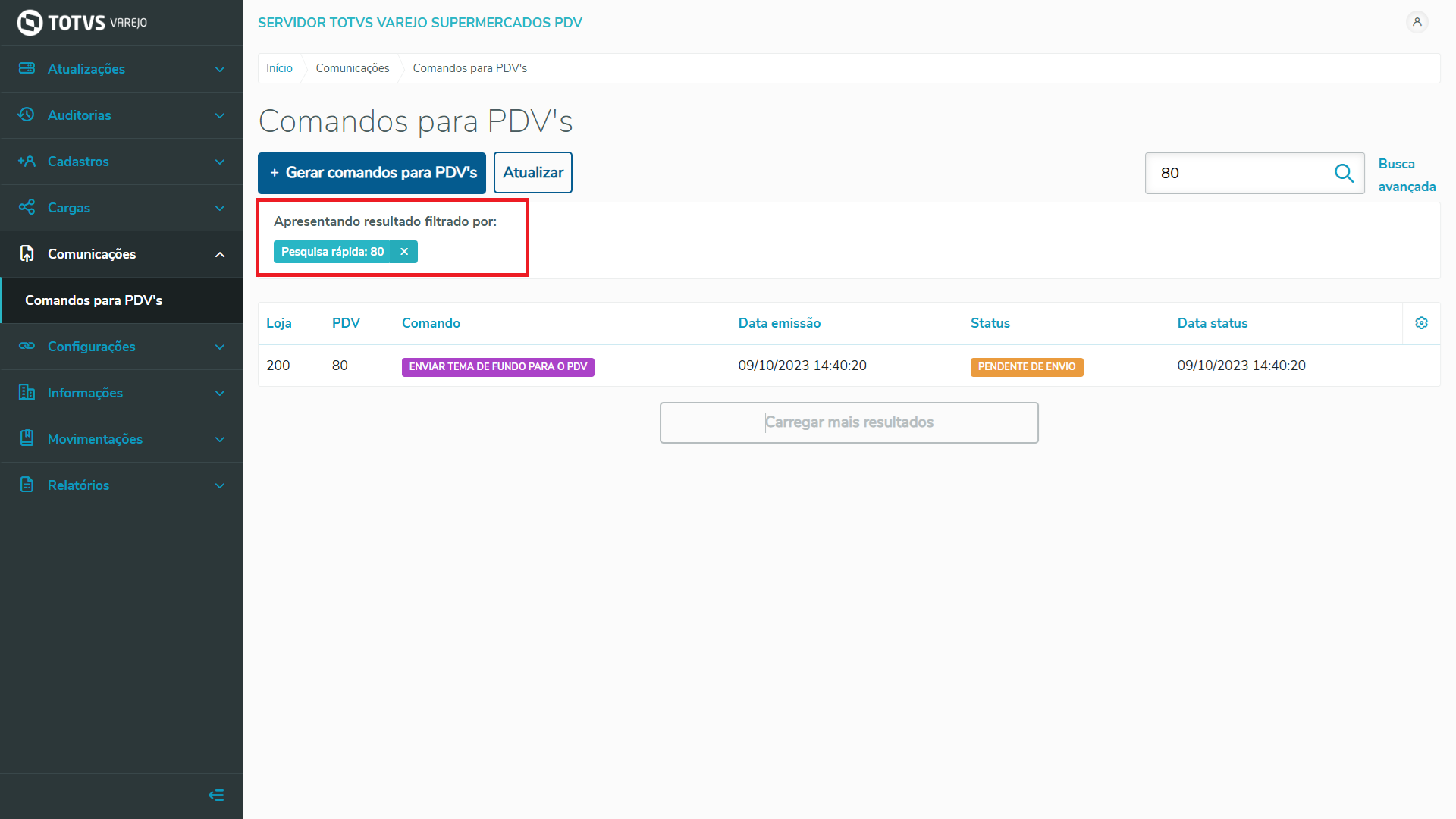The width and height of the screenshot is (1456, 819).
Task: Click Gerar comandos para PDV's button
Action: click(372, 173)
